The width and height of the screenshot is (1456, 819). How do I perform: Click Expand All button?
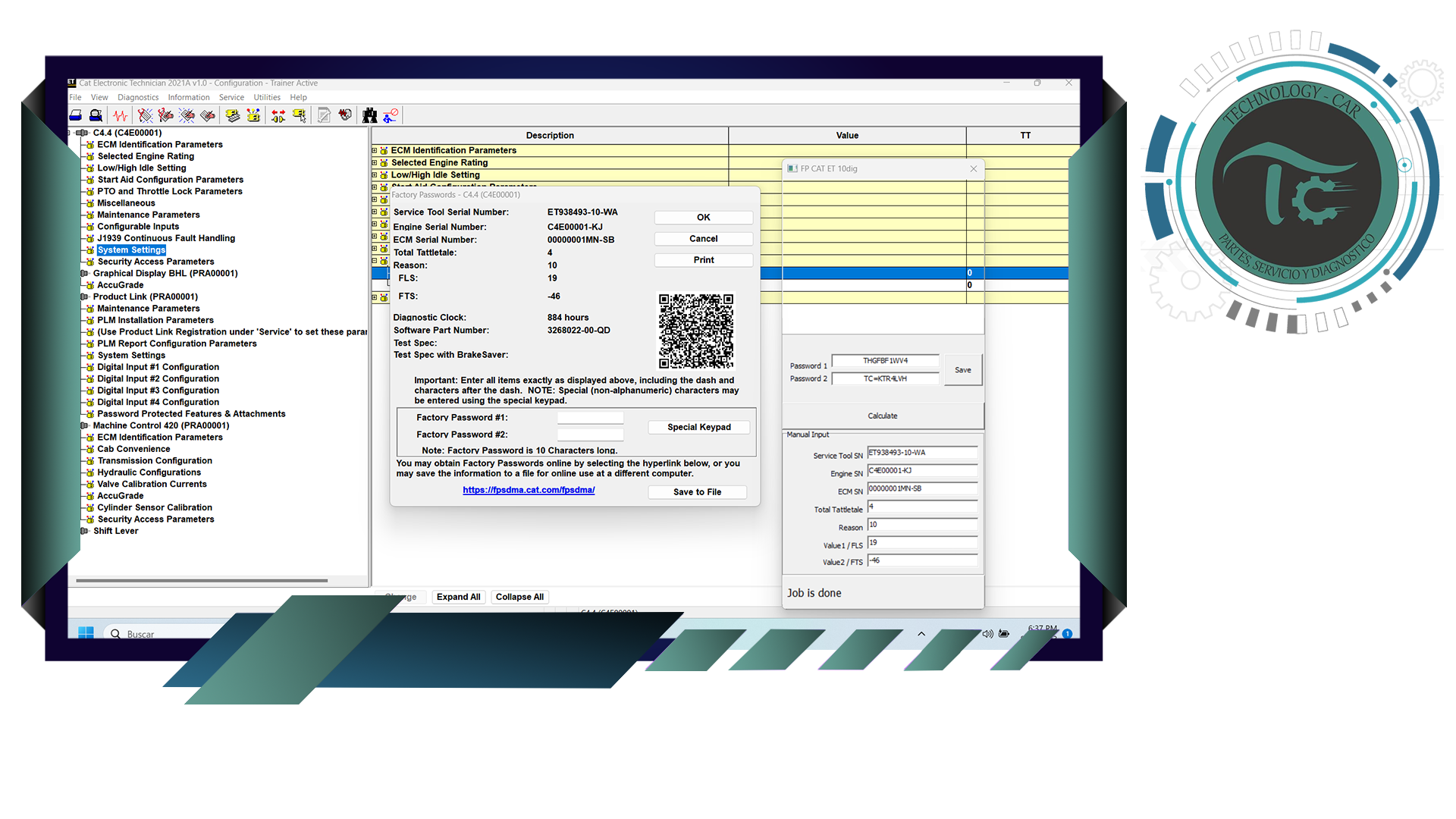[459, 597]
